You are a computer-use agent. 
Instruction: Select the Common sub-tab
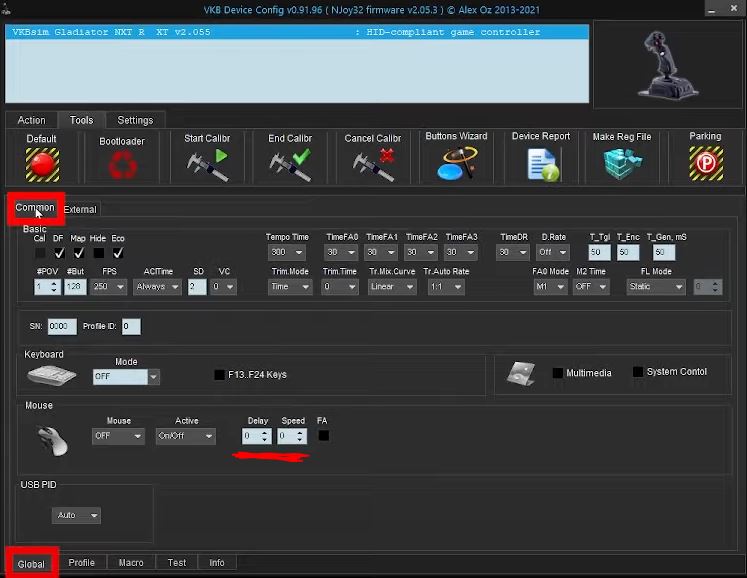point(35,207)
